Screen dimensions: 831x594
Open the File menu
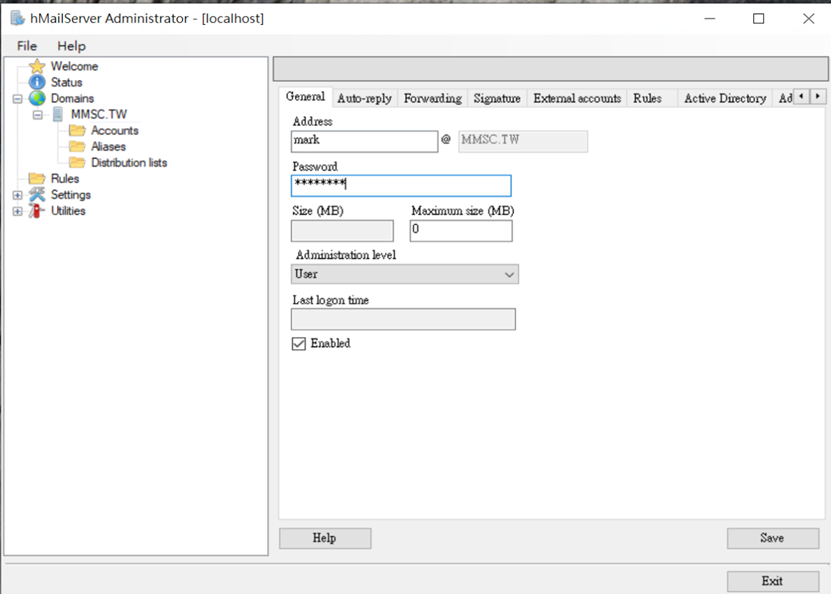pos(27,46)
